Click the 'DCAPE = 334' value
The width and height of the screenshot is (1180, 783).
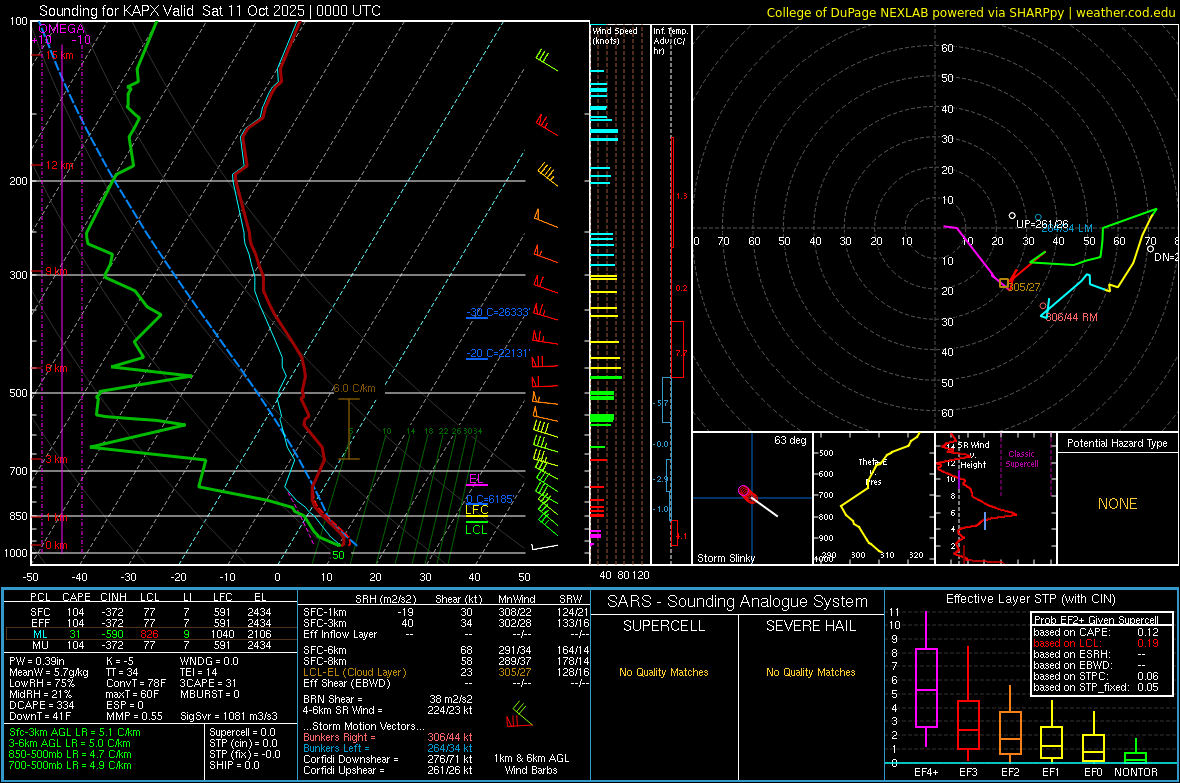coord(41,705)
